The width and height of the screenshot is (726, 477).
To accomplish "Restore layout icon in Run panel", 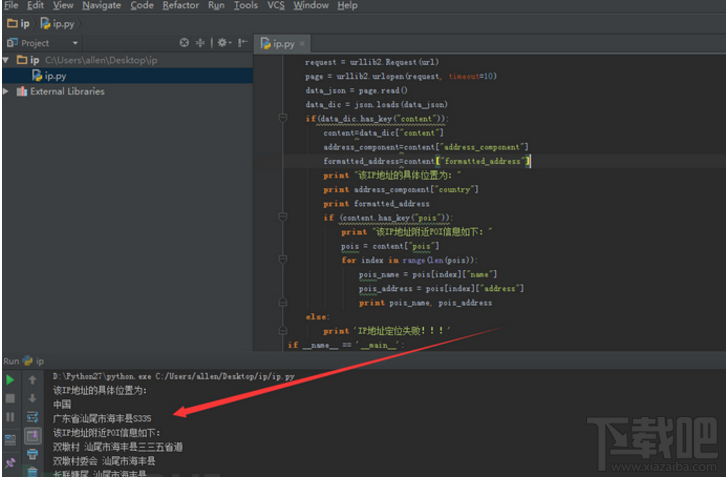I will coord(10,439).
